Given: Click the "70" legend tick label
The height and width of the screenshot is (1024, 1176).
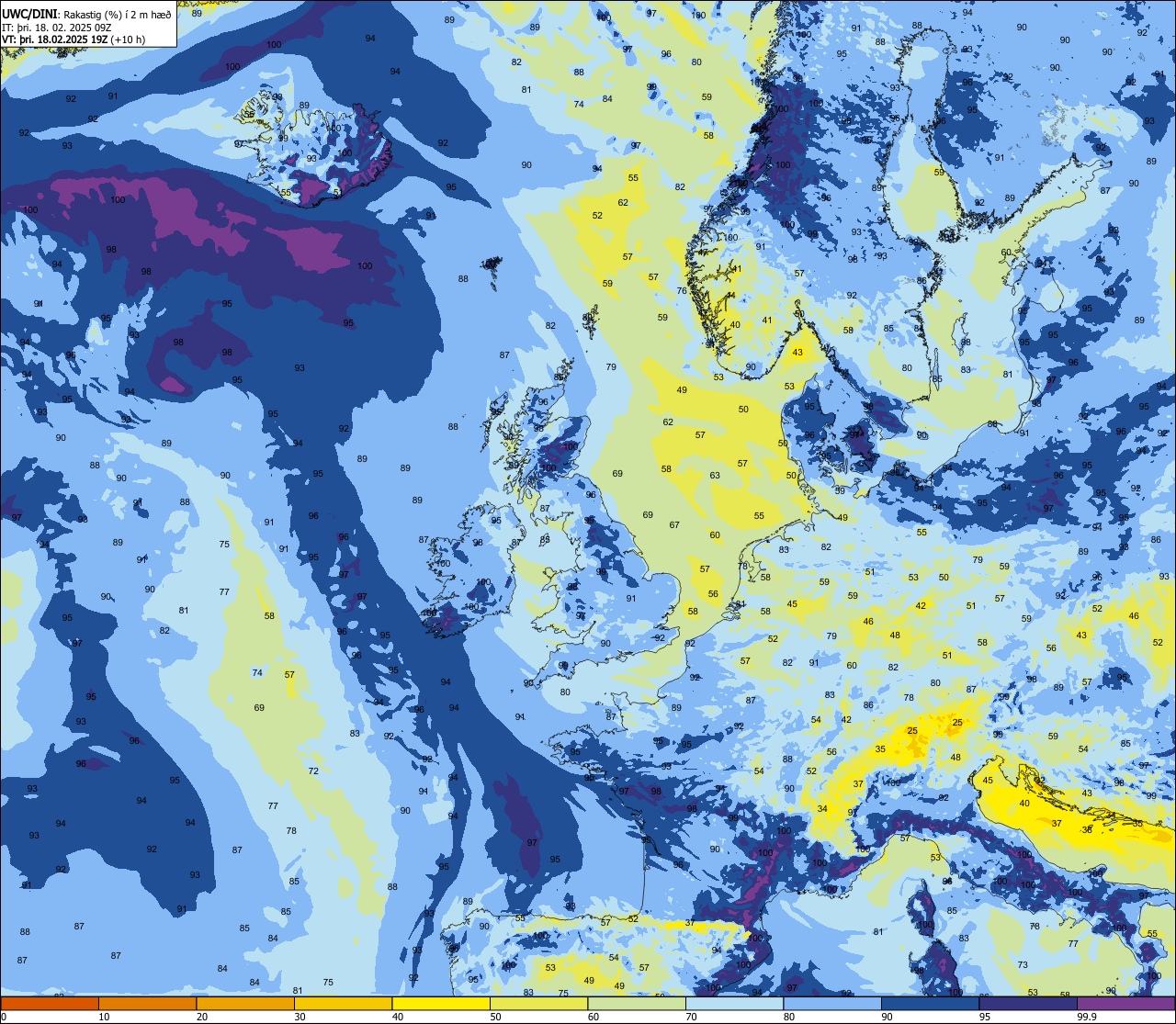Looking at the screenshot, I should tap(692, 1017).
